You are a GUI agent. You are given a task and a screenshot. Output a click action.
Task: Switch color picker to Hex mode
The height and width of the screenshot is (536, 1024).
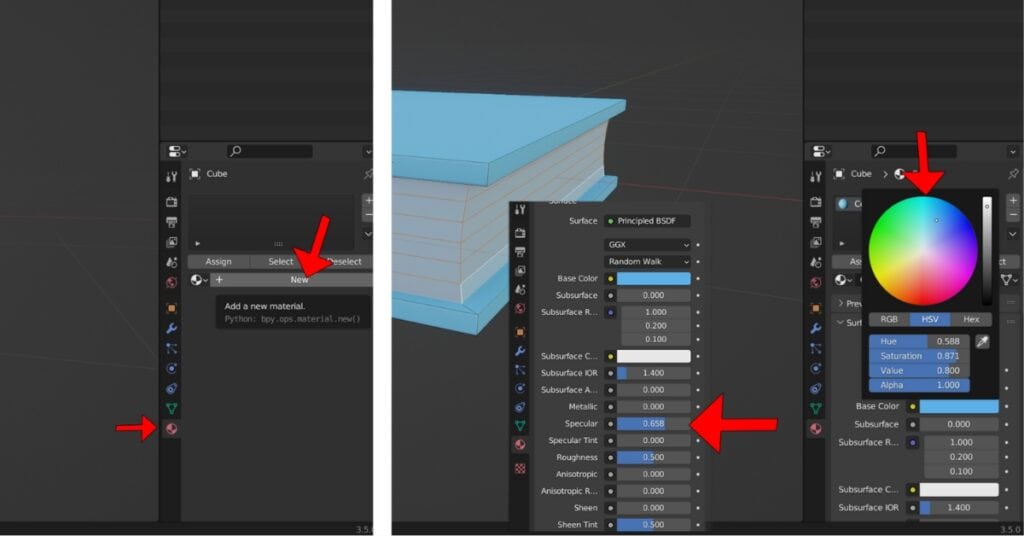pyautogui.click(x=971, y=320)
